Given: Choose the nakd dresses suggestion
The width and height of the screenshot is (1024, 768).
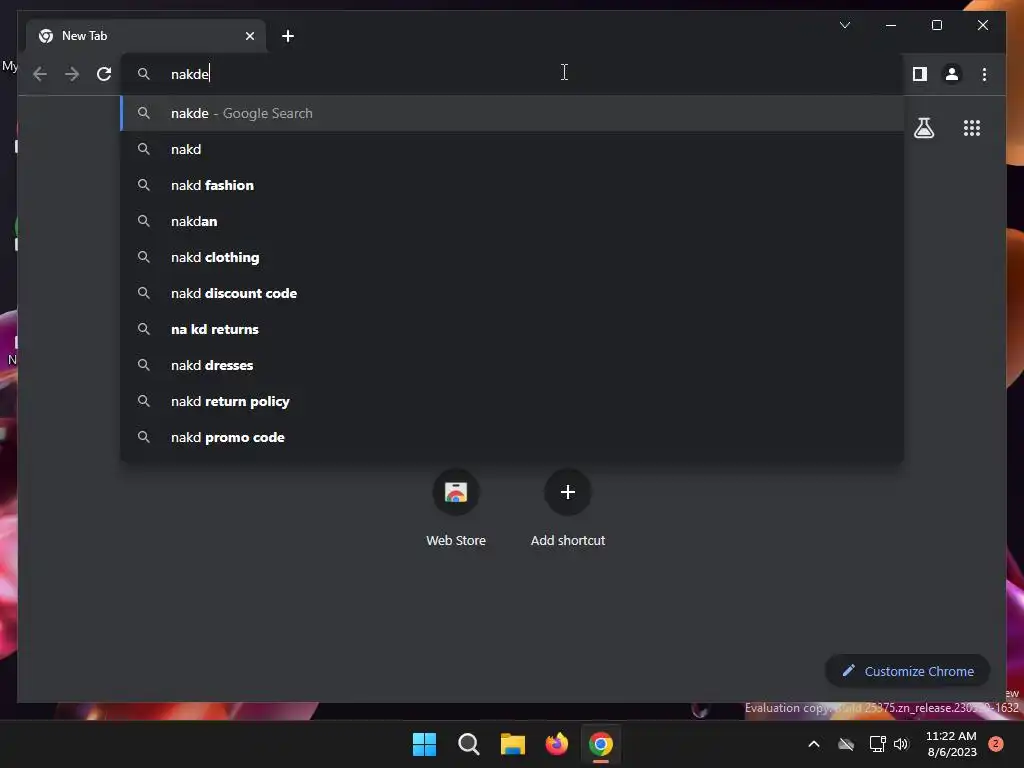Looking at the screenshot, I should click(512, 364).
